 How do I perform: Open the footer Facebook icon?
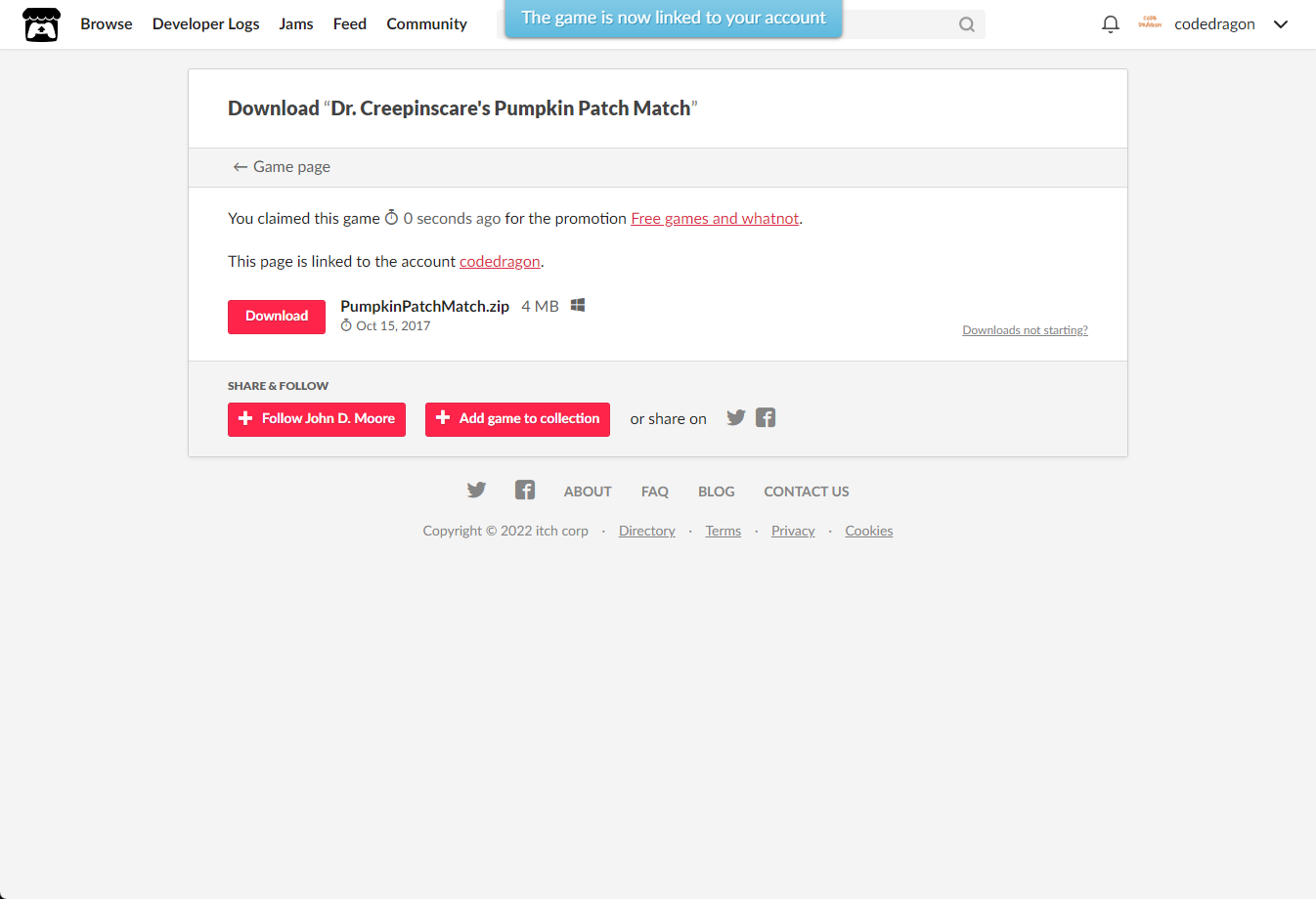point(525,491)
